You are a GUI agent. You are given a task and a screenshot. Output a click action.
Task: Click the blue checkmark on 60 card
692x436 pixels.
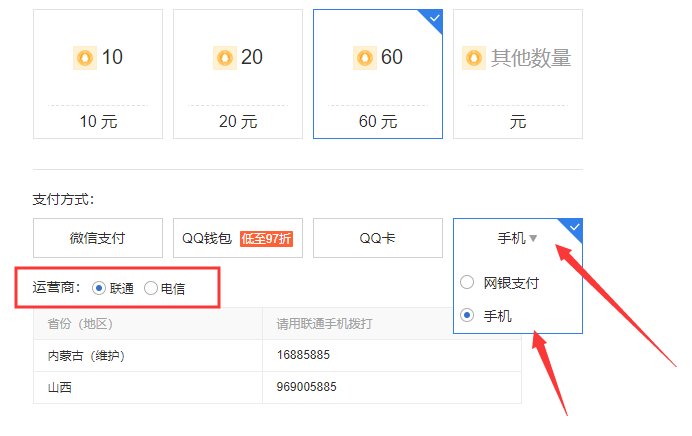434,19
